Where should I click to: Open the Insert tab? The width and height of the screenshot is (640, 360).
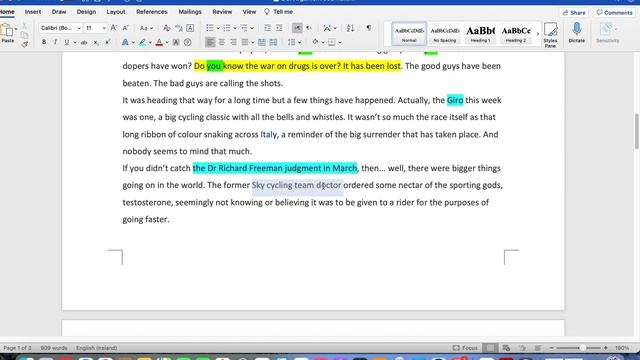tap(33, 12)
